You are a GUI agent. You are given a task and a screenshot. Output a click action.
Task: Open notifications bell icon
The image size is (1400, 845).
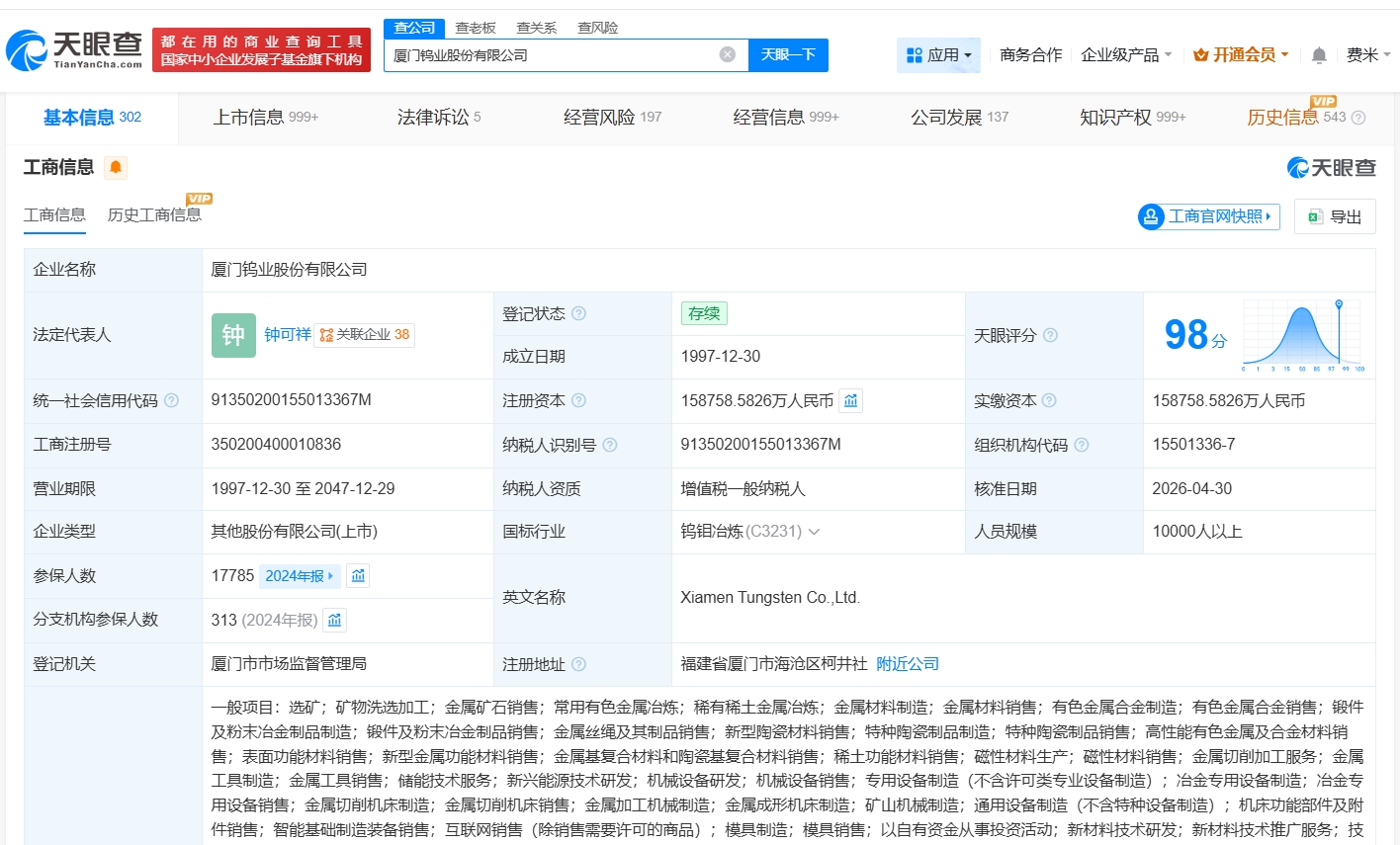point(1319,55)
